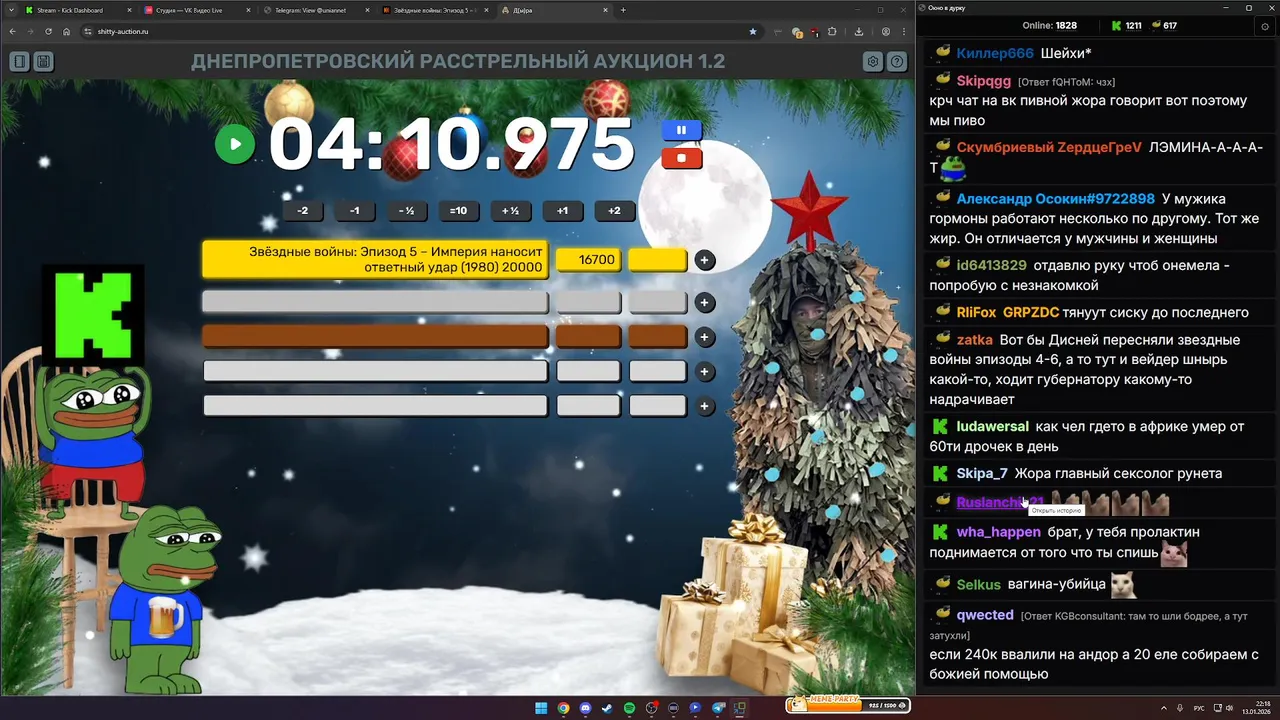Open browser extensions puzzle icon
Viewport: 1280px width, 720px height.
point(832,31)
